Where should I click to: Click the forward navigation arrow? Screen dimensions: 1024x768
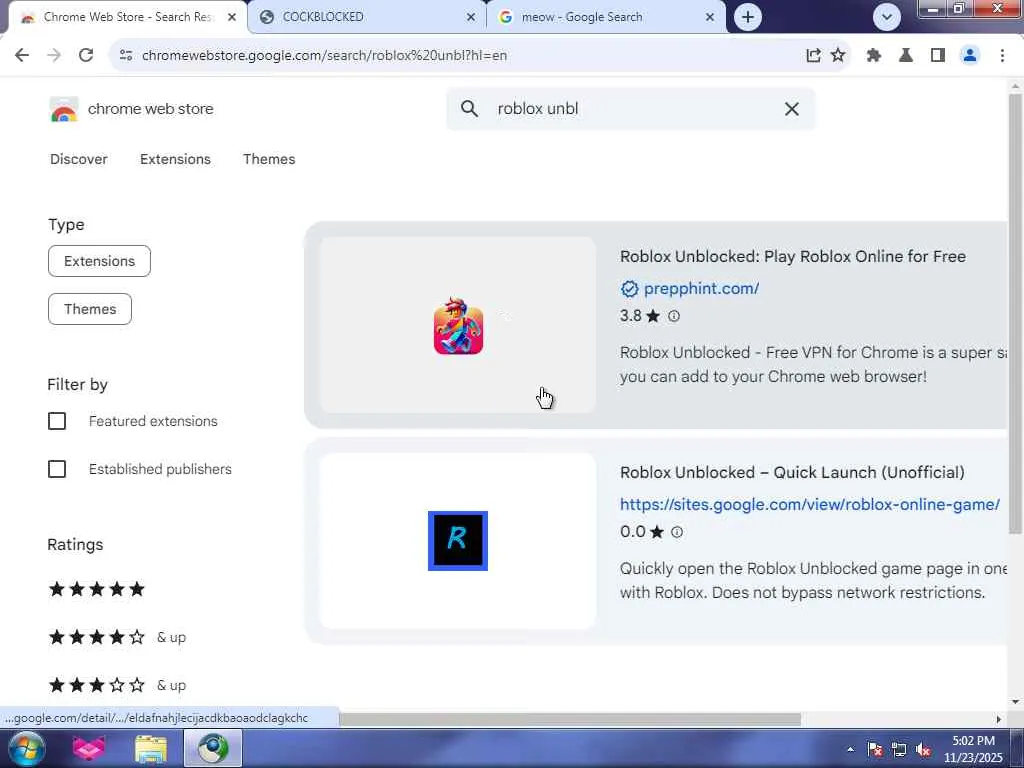click(54, 56)
